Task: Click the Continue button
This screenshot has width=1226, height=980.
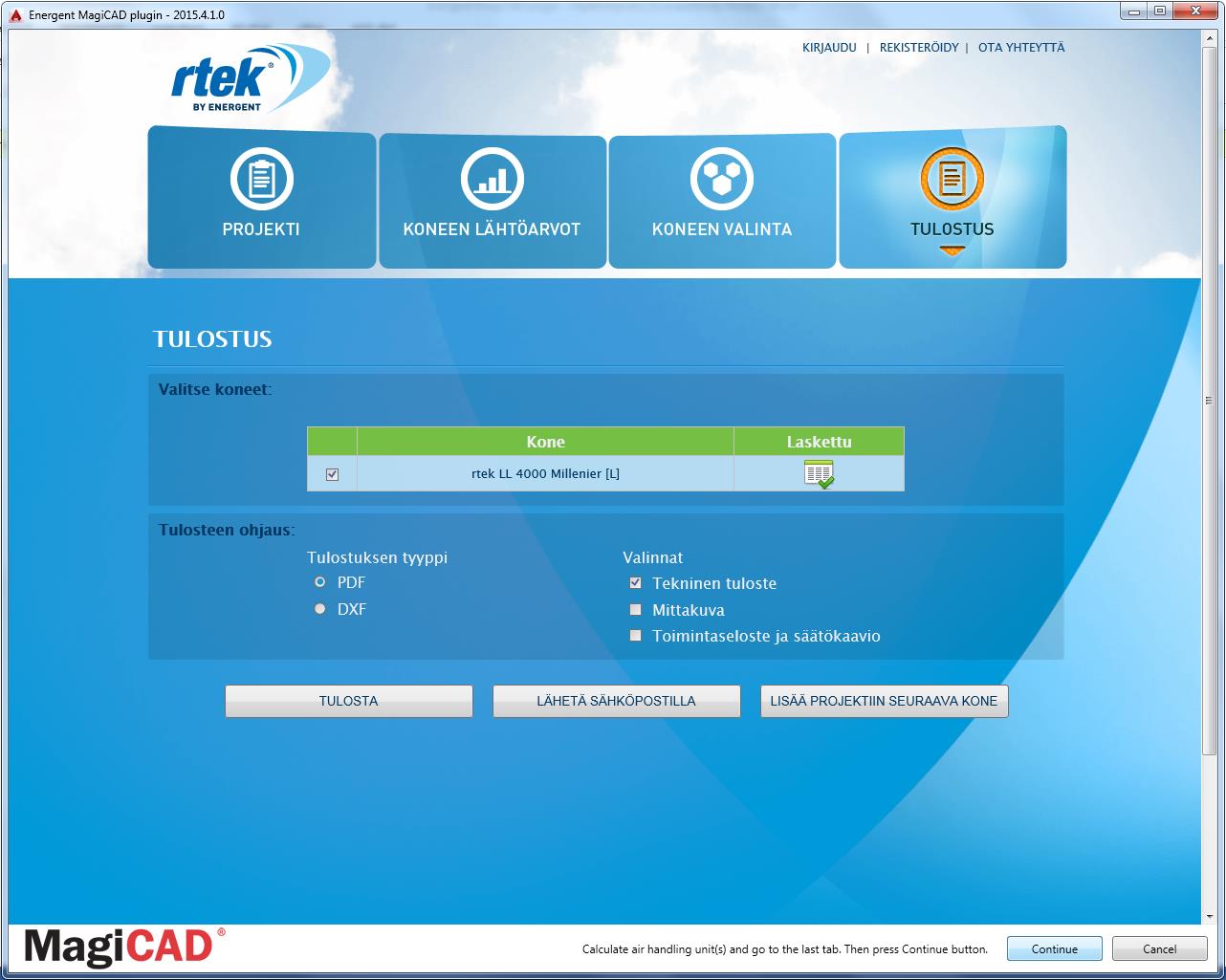Action: (1055, 949)
